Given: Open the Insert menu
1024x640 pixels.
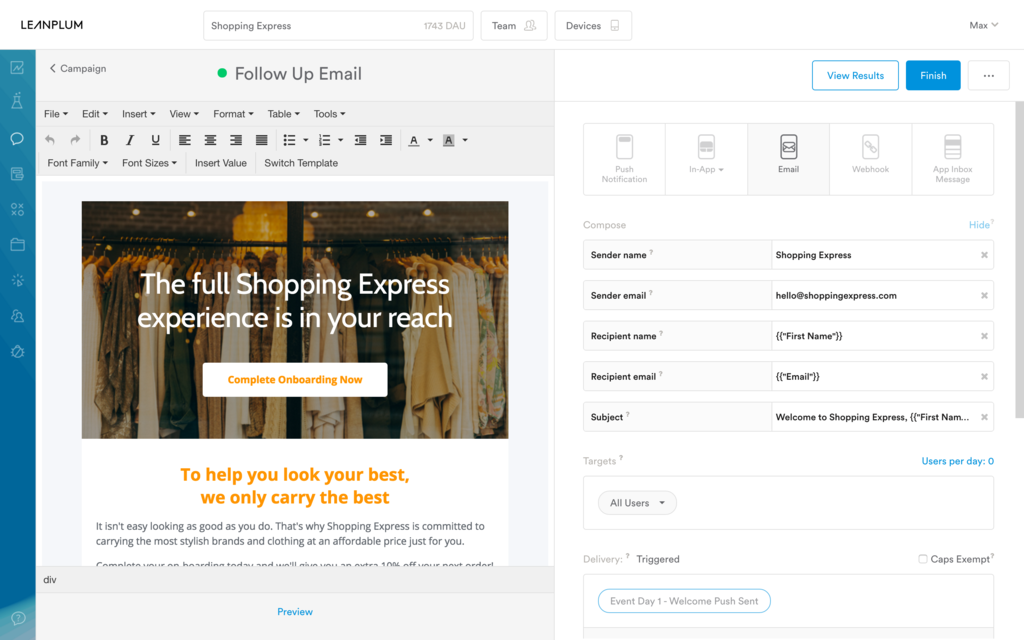Looking at the screenshot, I should point(138,114).
